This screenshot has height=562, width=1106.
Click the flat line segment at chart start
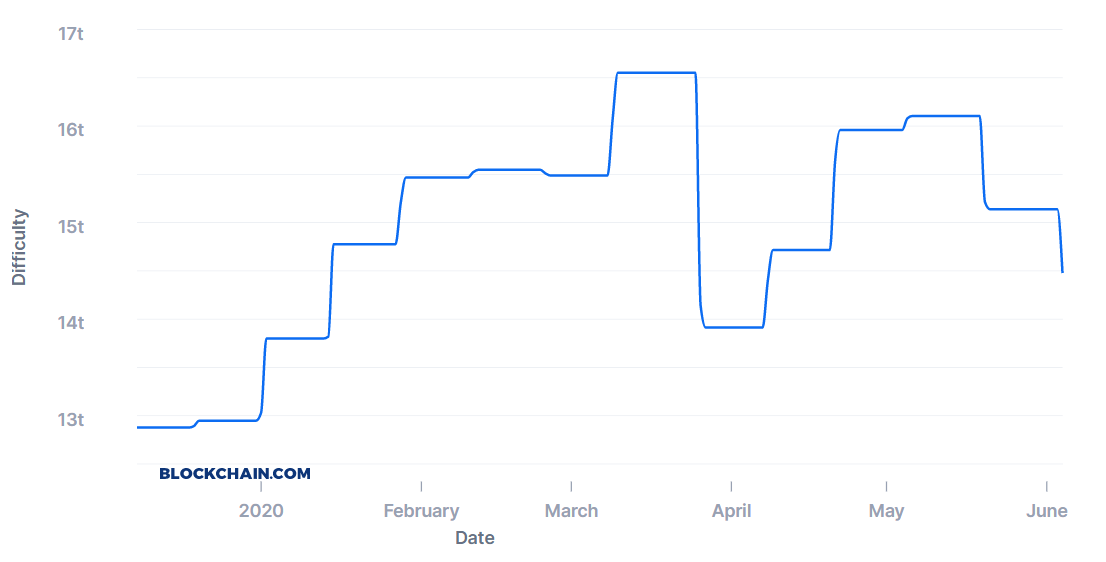164,427
